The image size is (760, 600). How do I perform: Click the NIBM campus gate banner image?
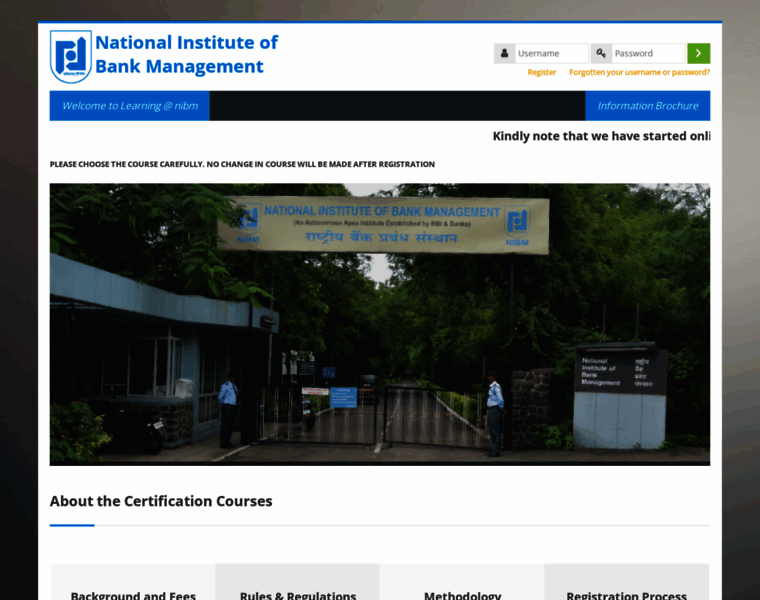(380, 324)
